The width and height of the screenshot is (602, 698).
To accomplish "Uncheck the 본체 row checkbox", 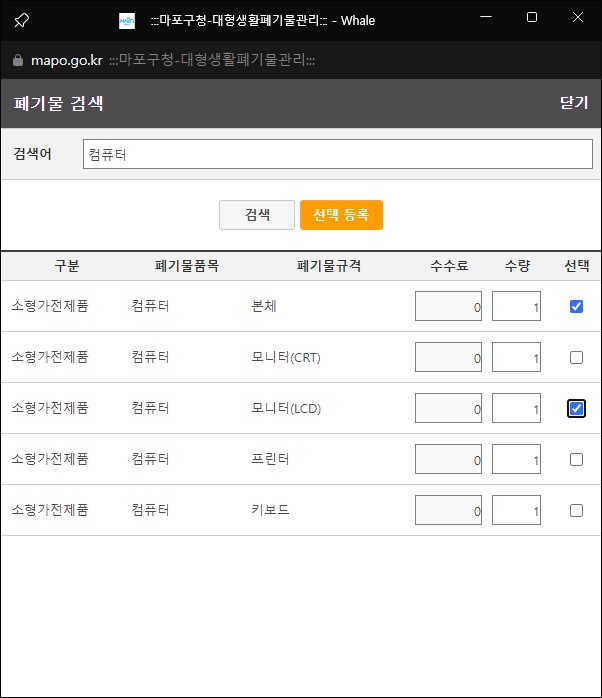I will coord(576,306).
